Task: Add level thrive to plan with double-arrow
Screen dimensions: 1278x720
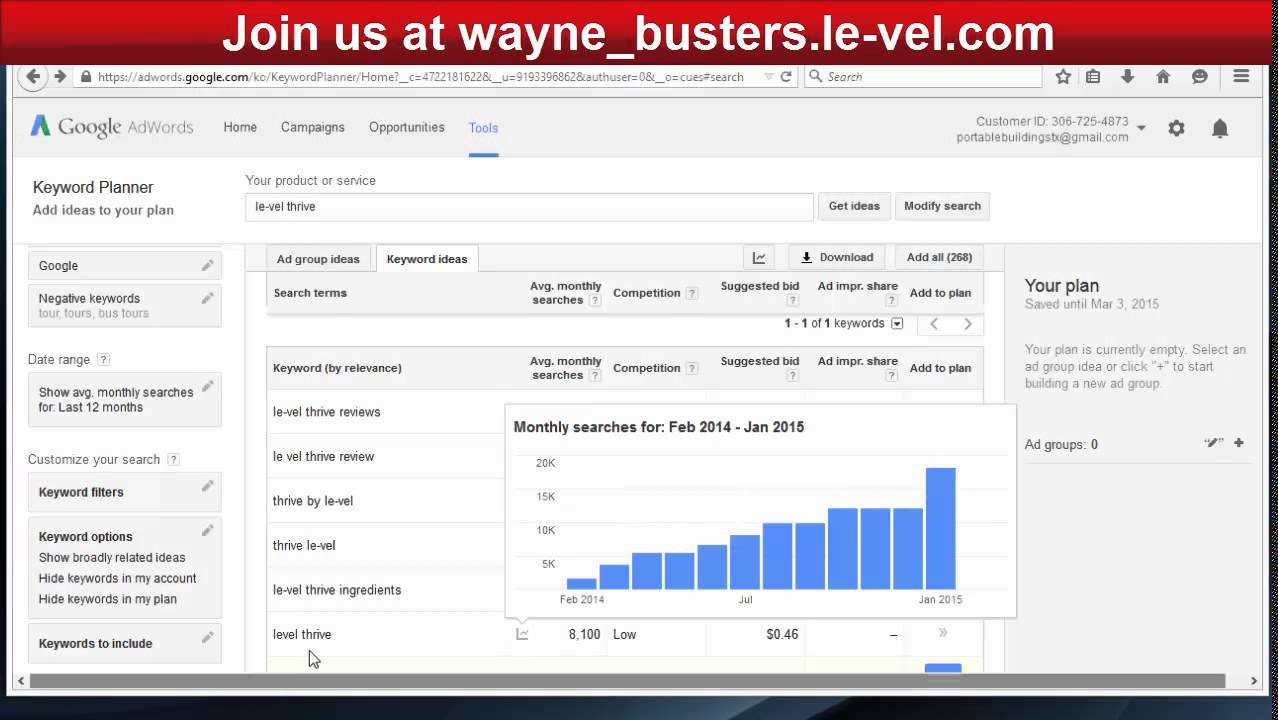Action: [942, 633]
